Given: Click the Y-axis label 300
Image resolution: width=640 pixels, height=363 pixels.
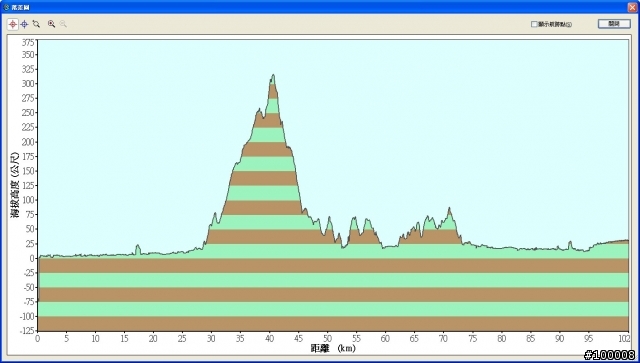Looking at the screenshot, I should tap(28, 84).
